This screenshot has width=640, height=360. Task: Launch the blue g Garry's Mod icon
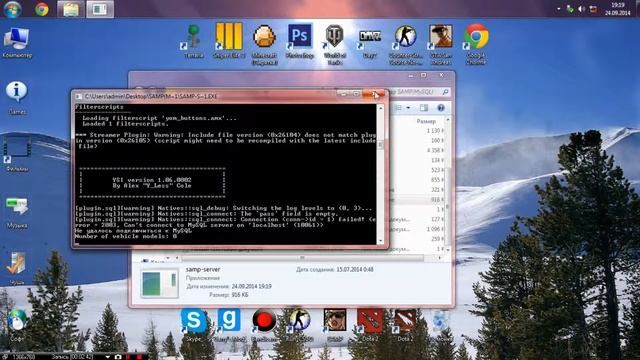tap(229, 324)
